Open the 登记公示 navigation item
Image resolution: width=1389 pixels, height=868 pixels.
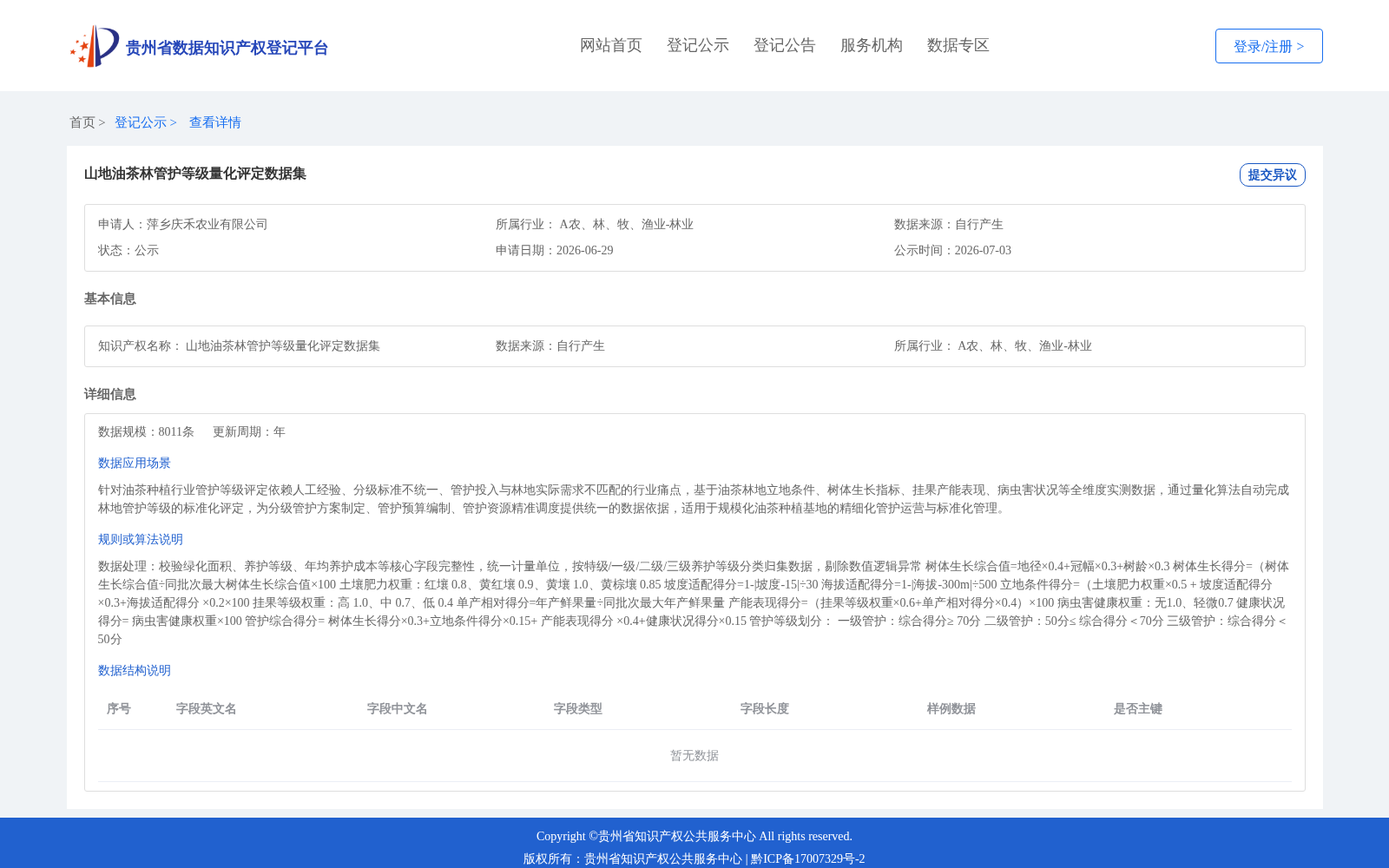coord(698,45)
